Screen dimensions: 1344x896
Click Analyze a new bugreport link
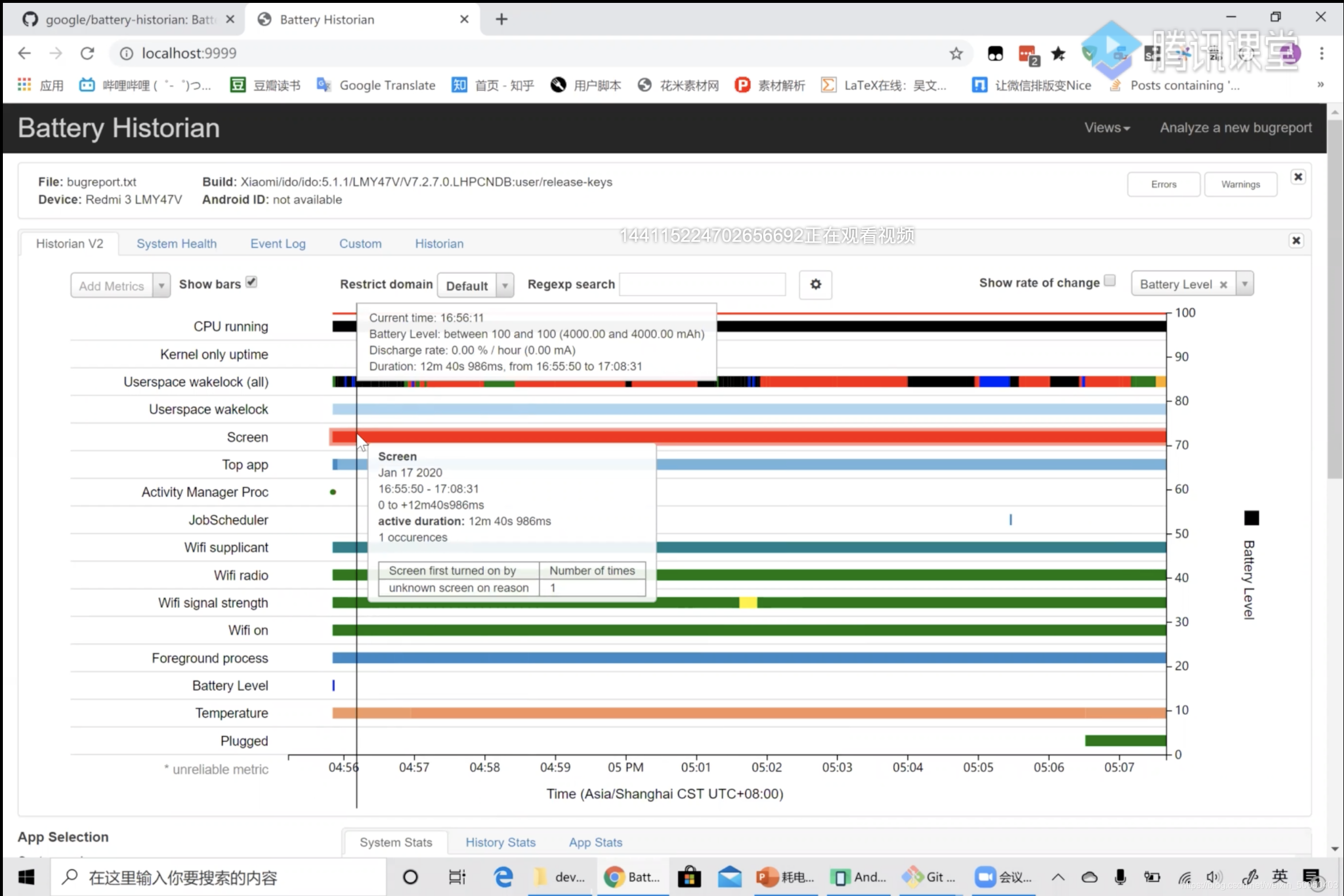(1235, 128)
